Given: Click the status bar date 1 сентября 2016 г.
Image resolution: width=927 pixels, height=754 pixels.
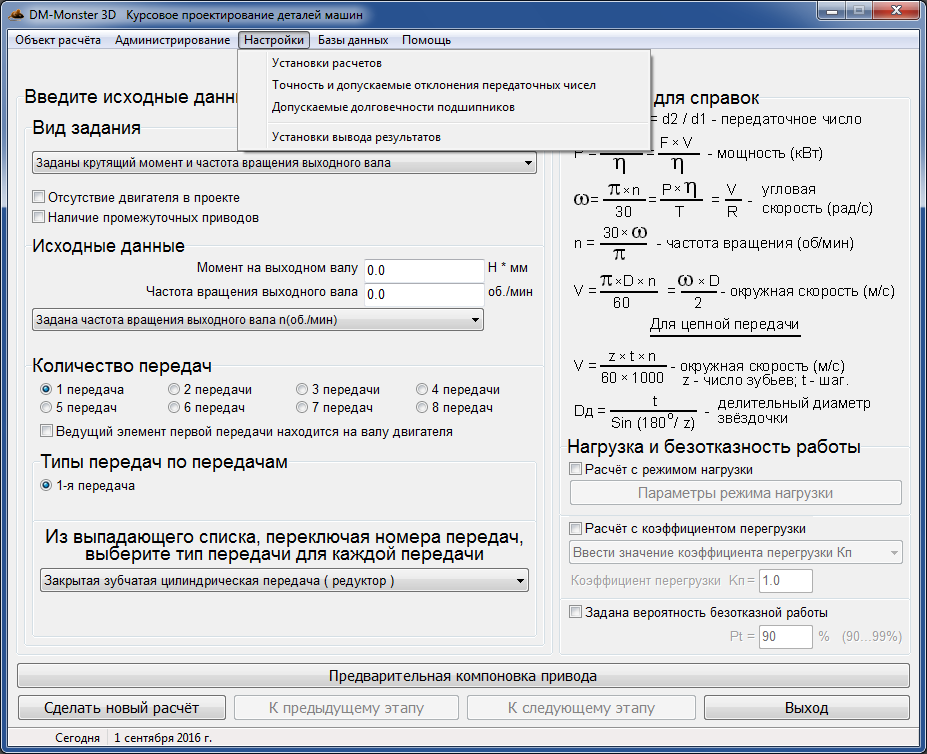Looking at the screenshot, I should point(163,738).
